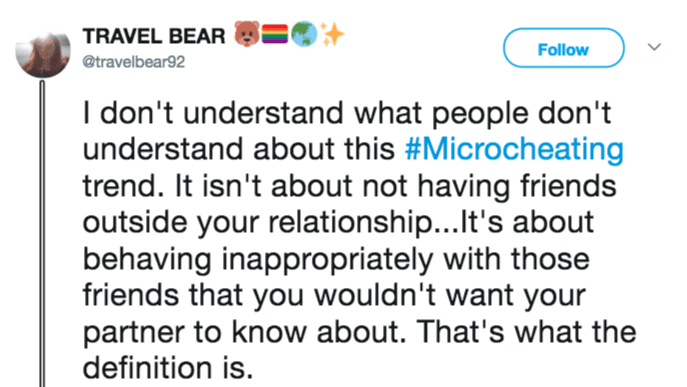Click 'friends that you wouldn't' text line
This screenshot has height=387, width=687.
pos(259,295)
